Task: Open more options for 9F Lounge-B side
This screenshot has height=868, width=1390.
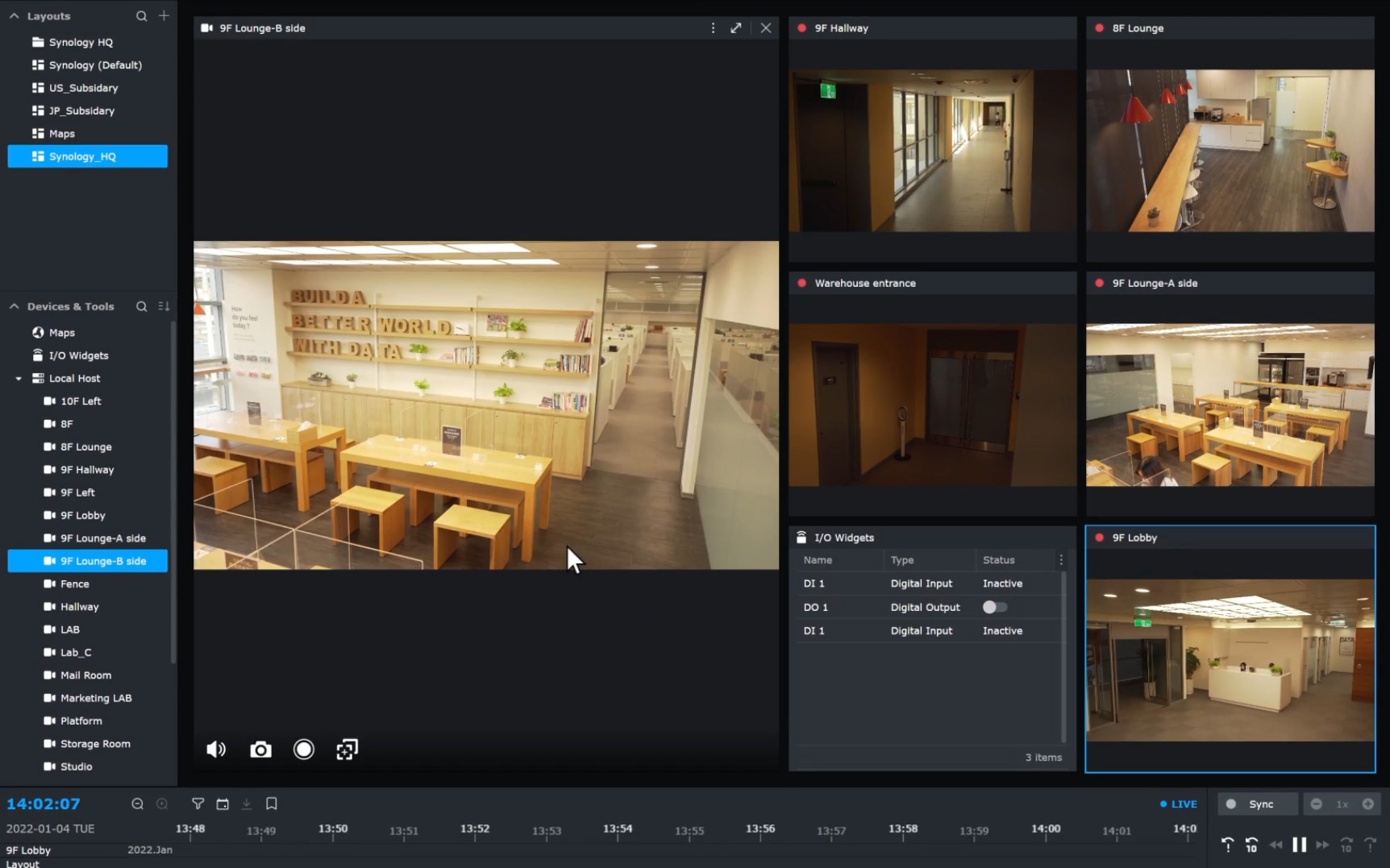Action: tap(713, 28)
